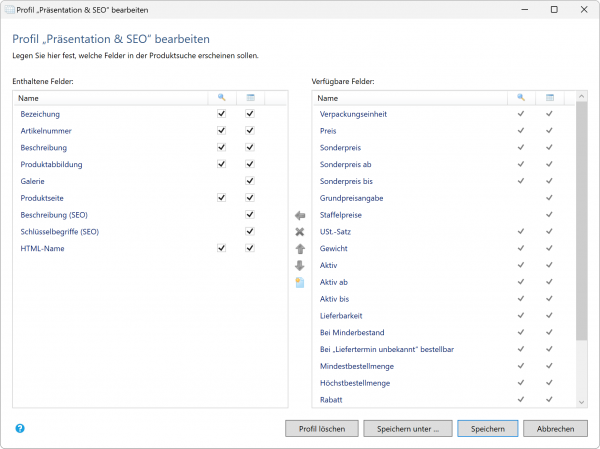
Task: Open Speichern unter dialog
Action: point(408,428)
